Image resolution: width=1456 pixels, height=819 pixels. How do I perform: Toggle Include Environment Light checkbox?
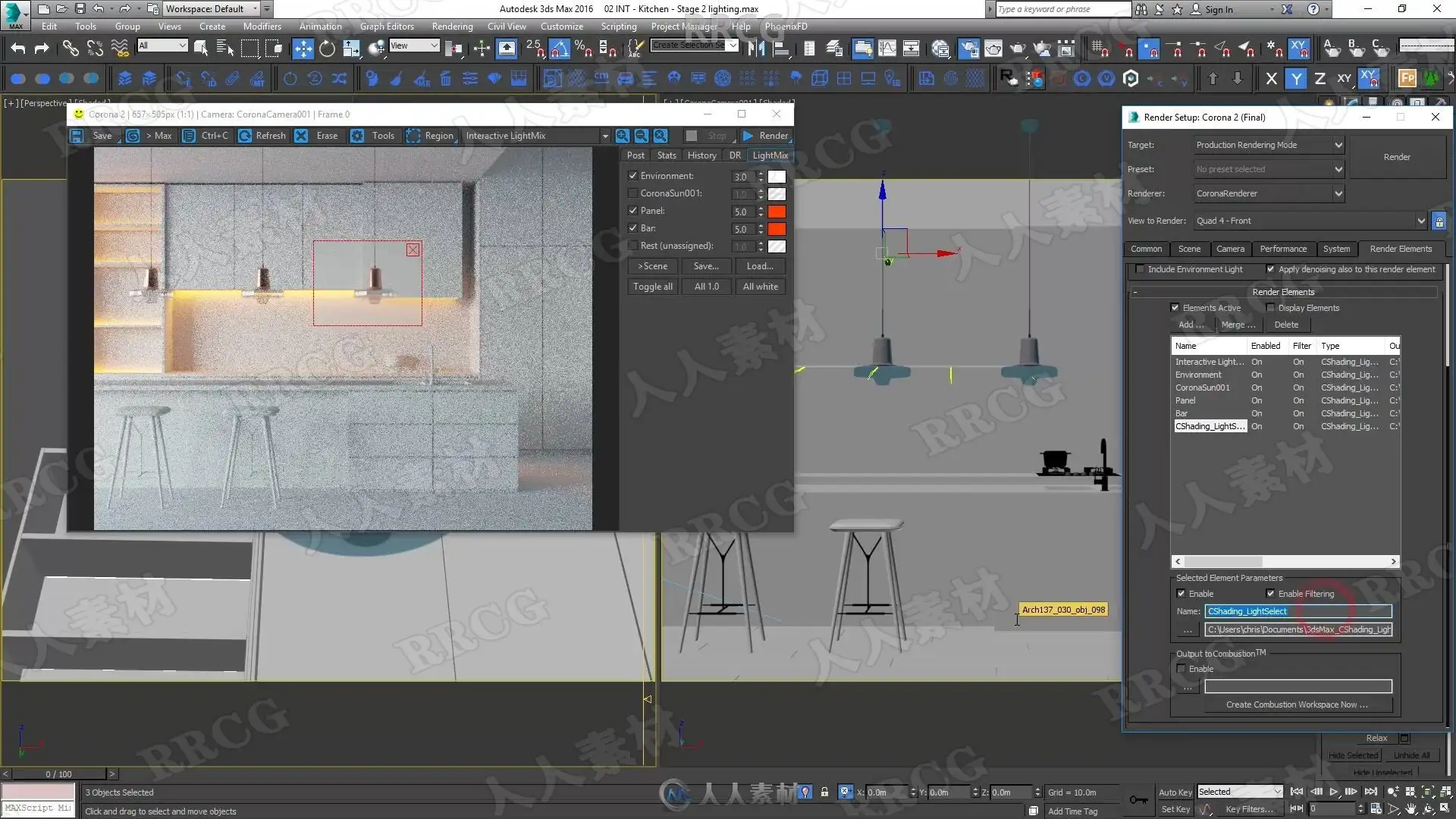tap(1140, 269)
